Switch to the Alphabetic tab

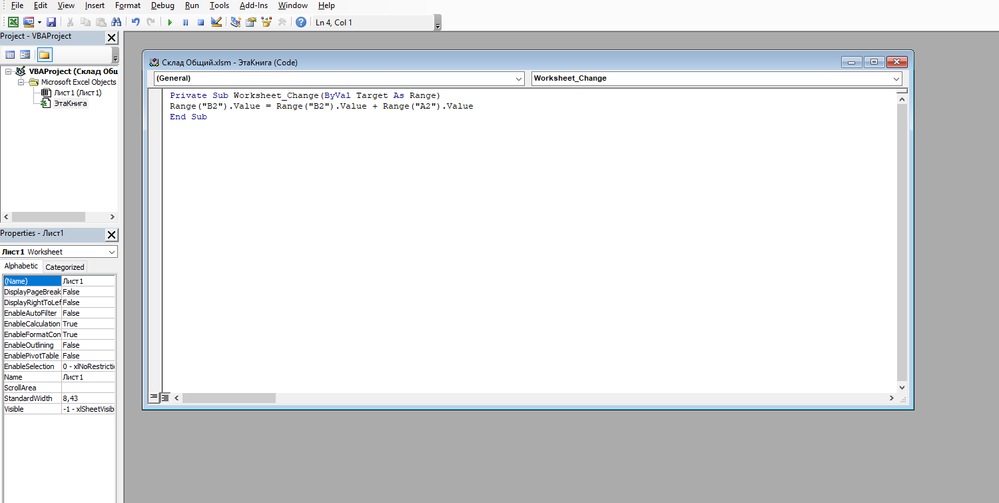(x=21, y=266)
